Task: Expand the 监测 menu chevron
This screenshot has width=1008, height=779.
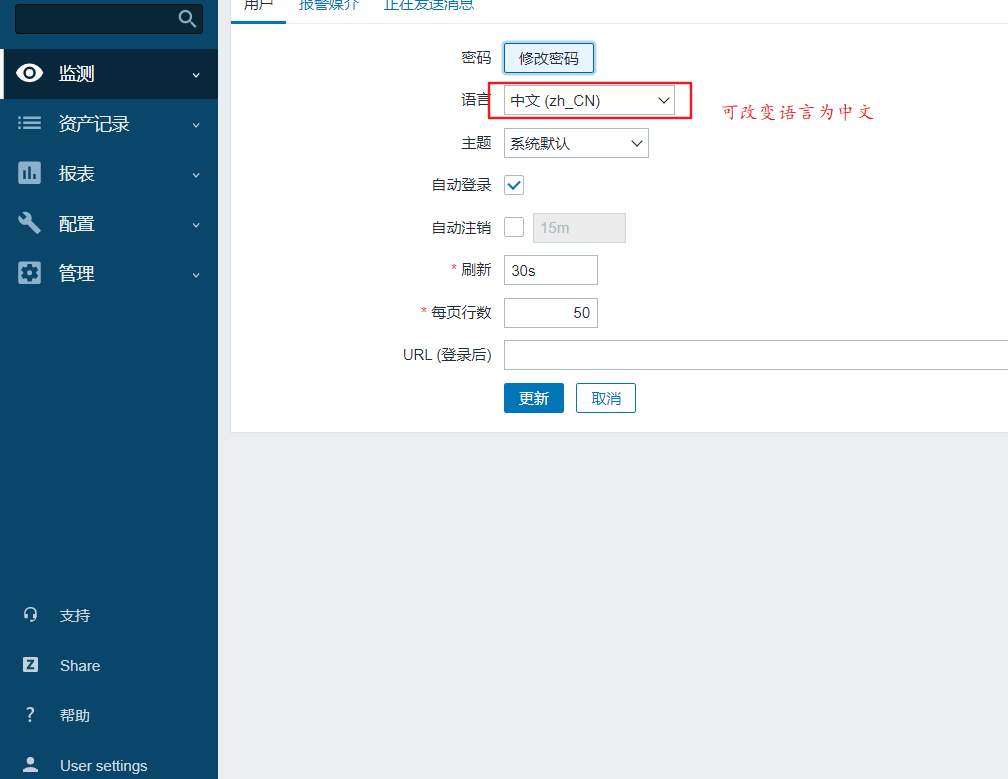Action: coord(196,75)
